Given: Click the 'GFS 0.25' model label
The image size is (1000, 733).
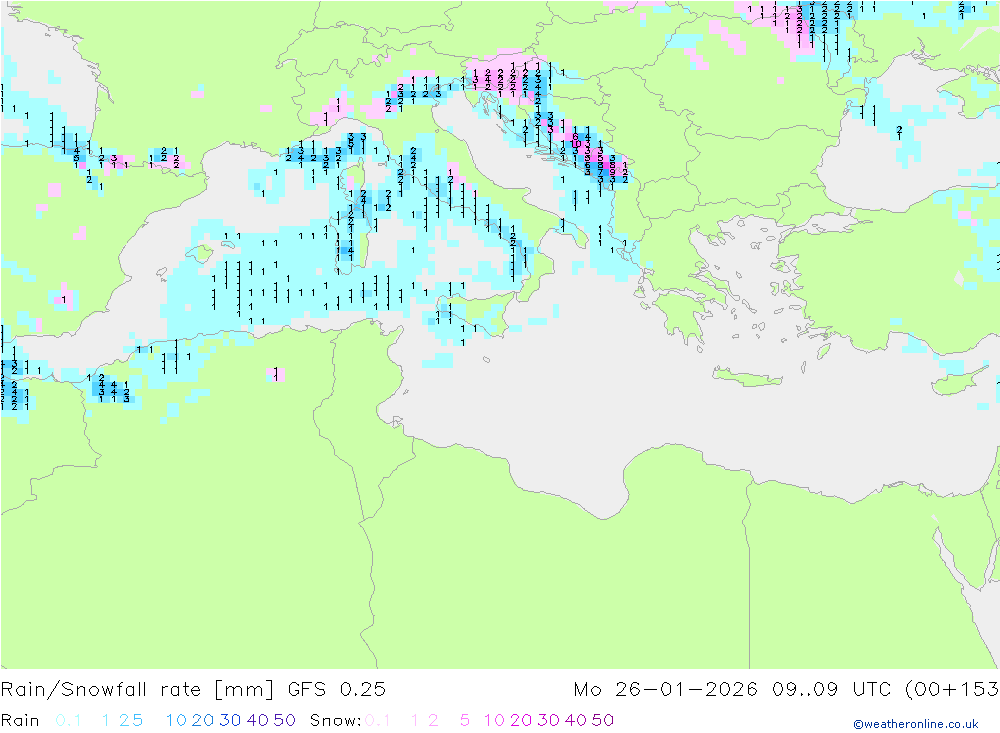Looking at the screenshot, I should pos(337,690).
